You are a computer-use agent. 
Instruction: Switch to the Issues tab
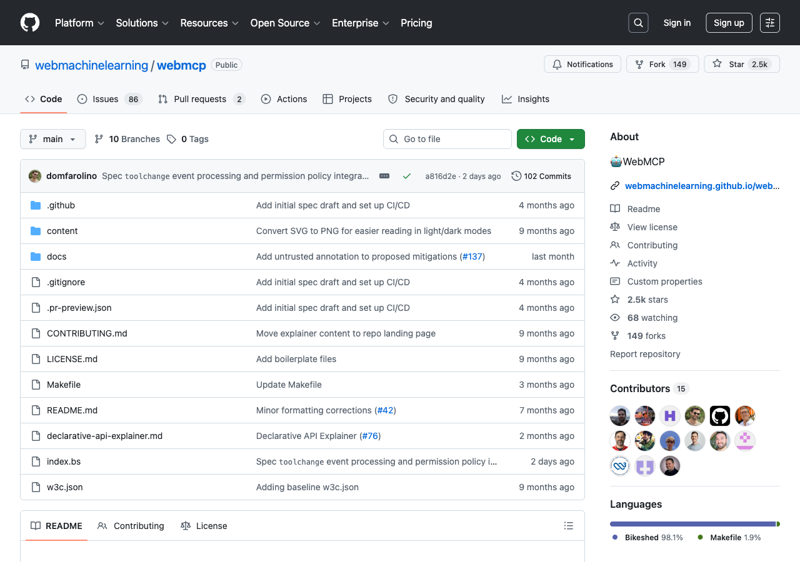(x=109, y=99)
